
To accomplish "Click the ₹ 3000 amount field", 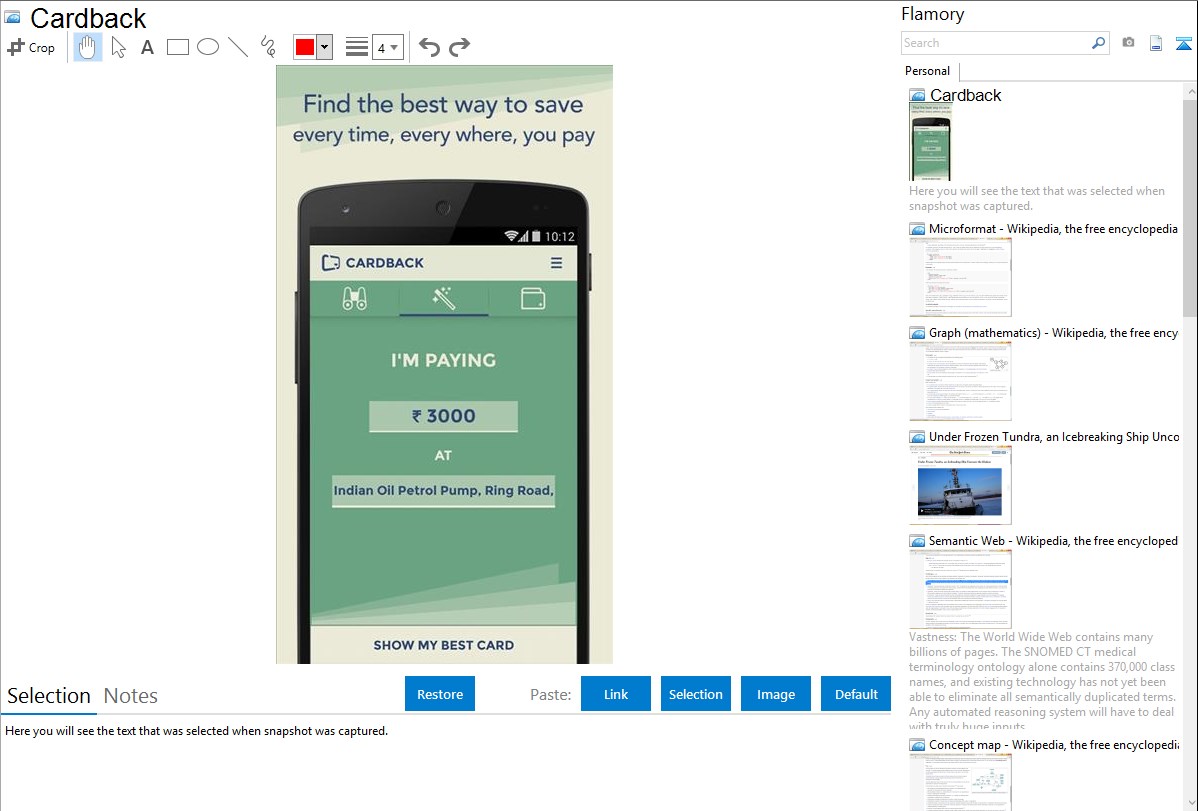I will pyautogui.click(x=443, y=416).
